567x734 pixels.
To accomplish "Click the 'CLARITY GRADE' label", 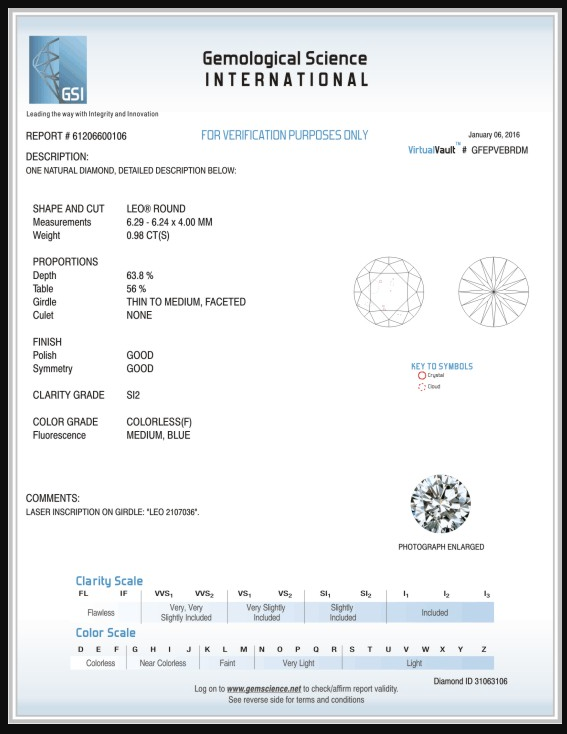I will pos(68,396).
